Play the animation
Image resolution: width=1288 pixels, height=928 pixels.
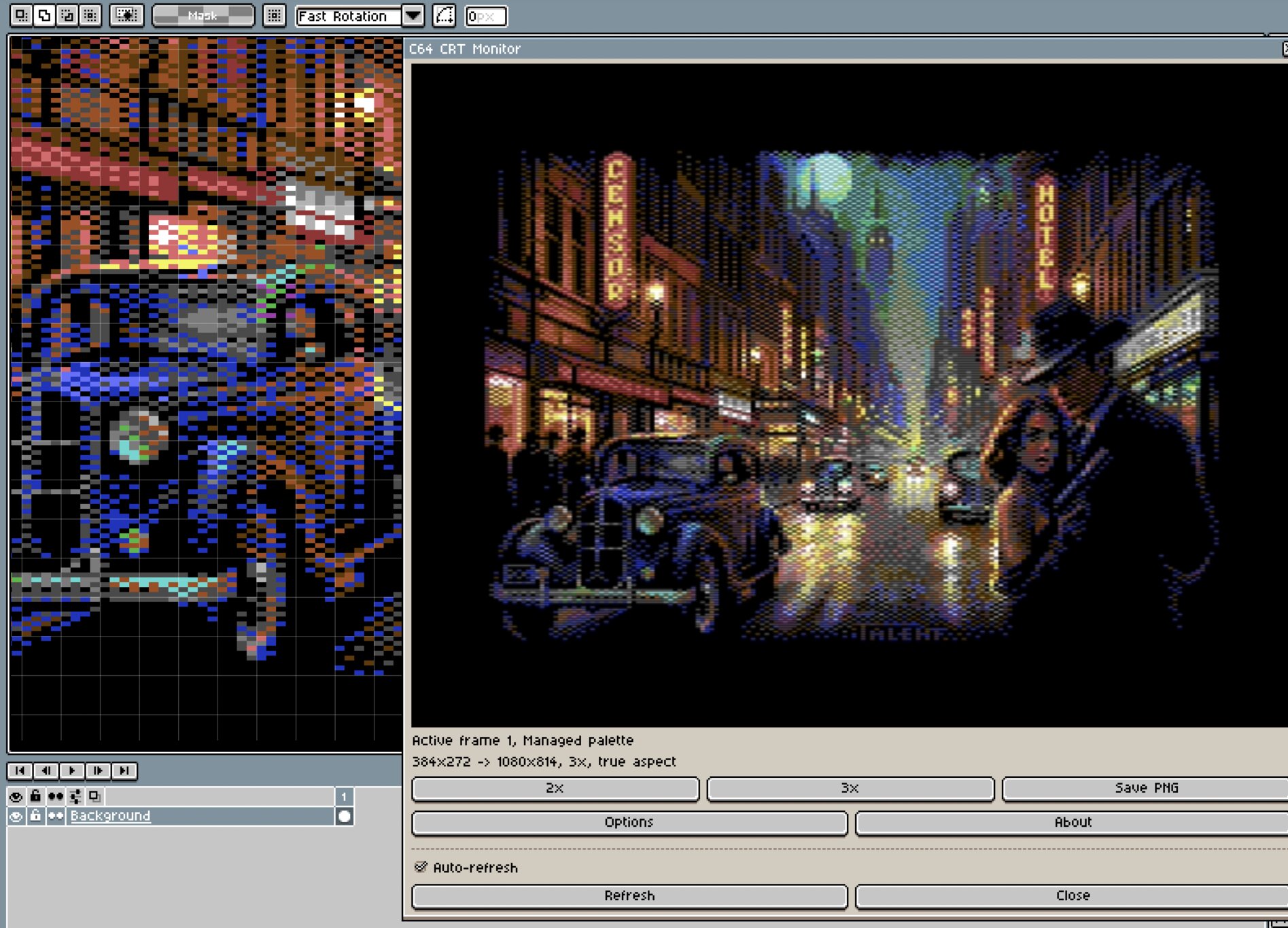71,770
